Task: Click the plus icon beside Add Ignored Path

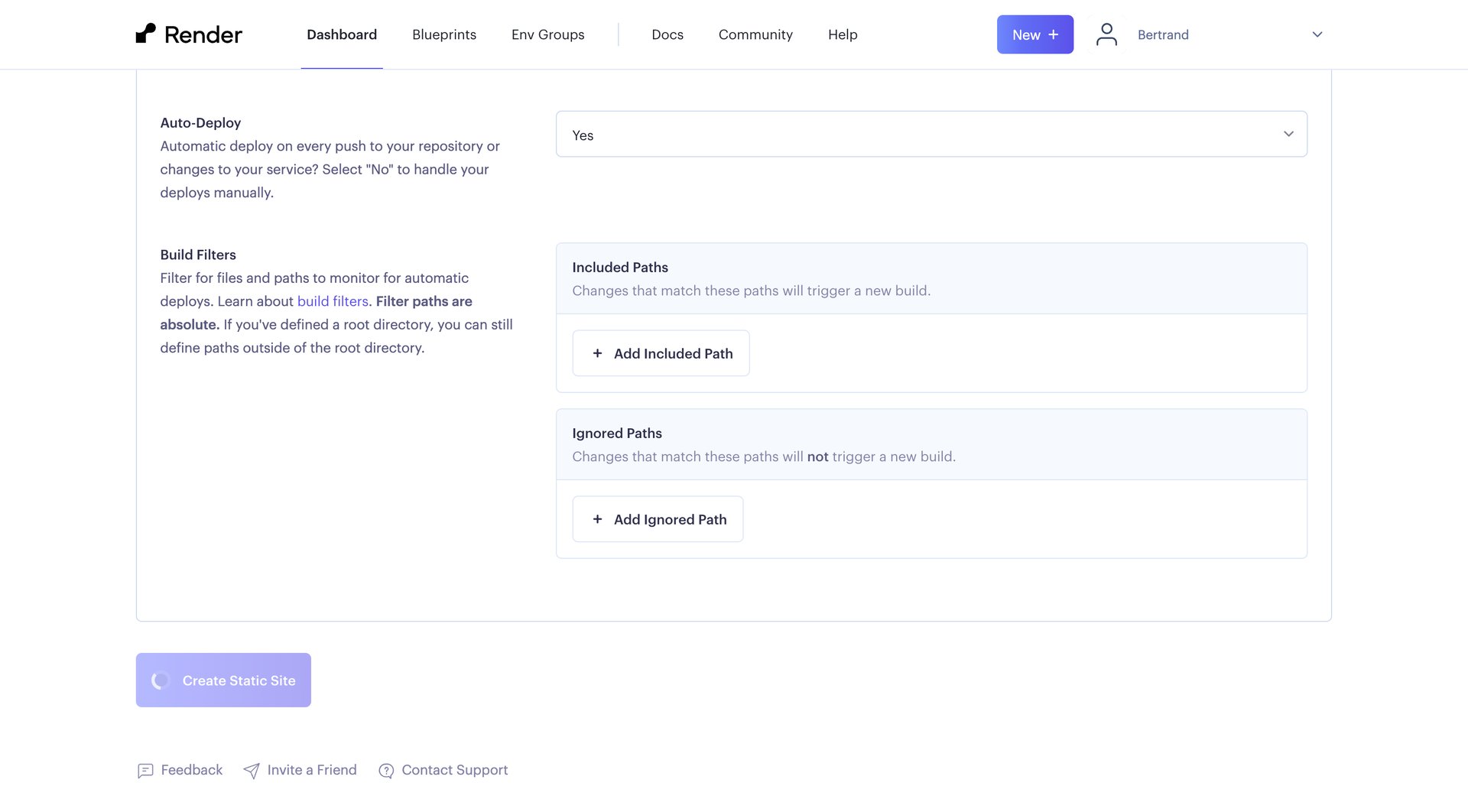Action: pos(597,519)
